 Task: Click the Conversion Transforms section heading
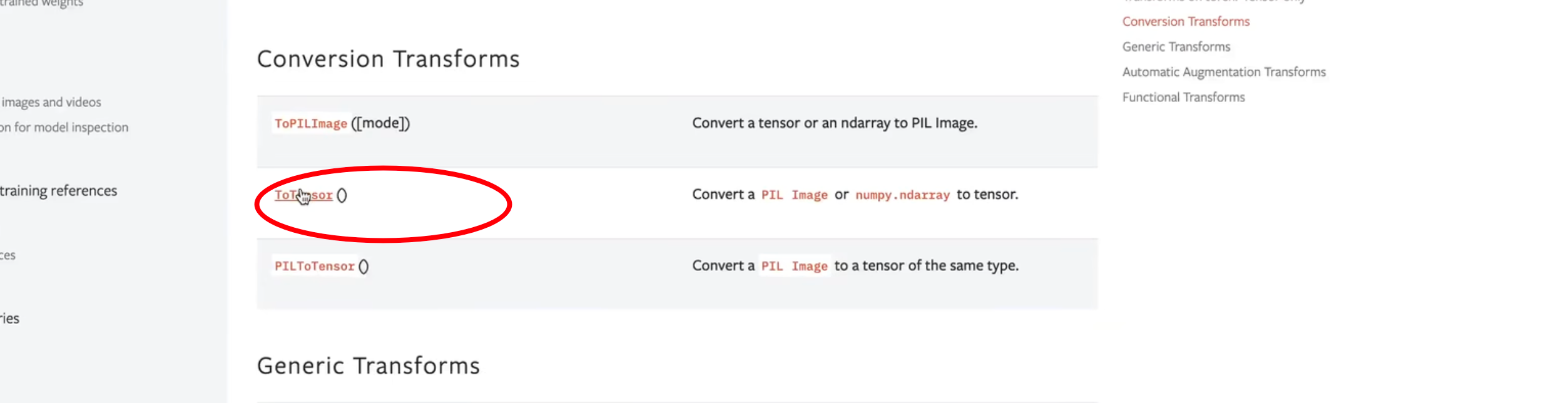(x=388, y=59)
